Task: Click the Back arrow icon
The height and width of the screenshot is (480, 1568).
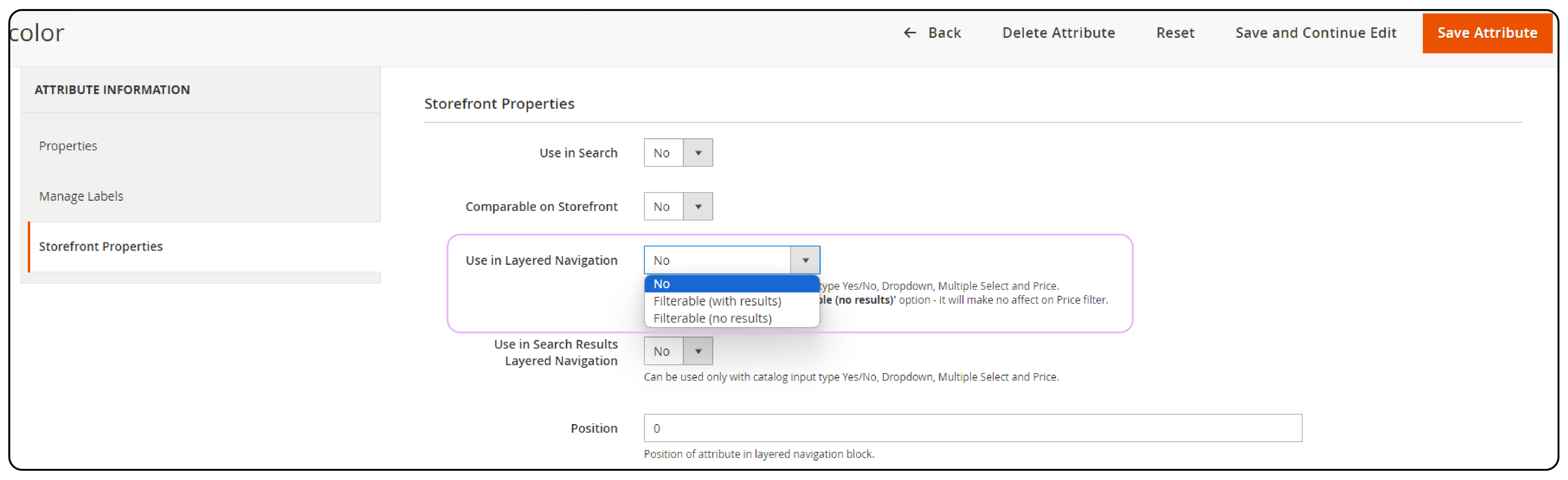Action: [909, 33]
